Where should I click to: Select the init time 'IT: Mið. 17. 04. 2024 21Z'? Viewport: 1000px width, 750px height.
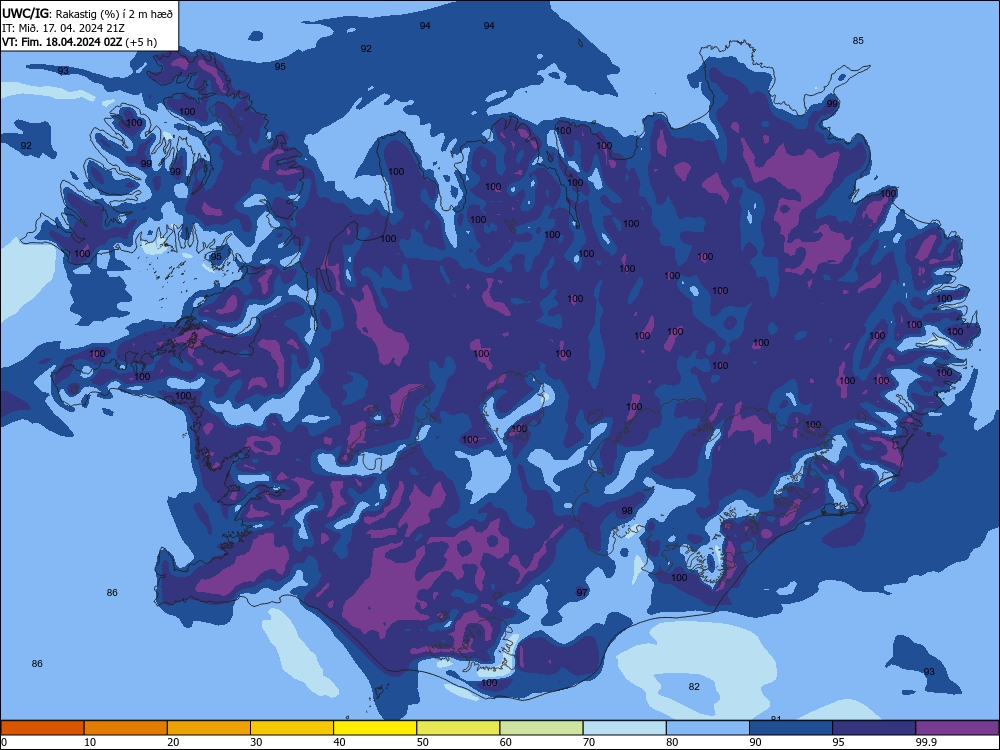point(63,27)
